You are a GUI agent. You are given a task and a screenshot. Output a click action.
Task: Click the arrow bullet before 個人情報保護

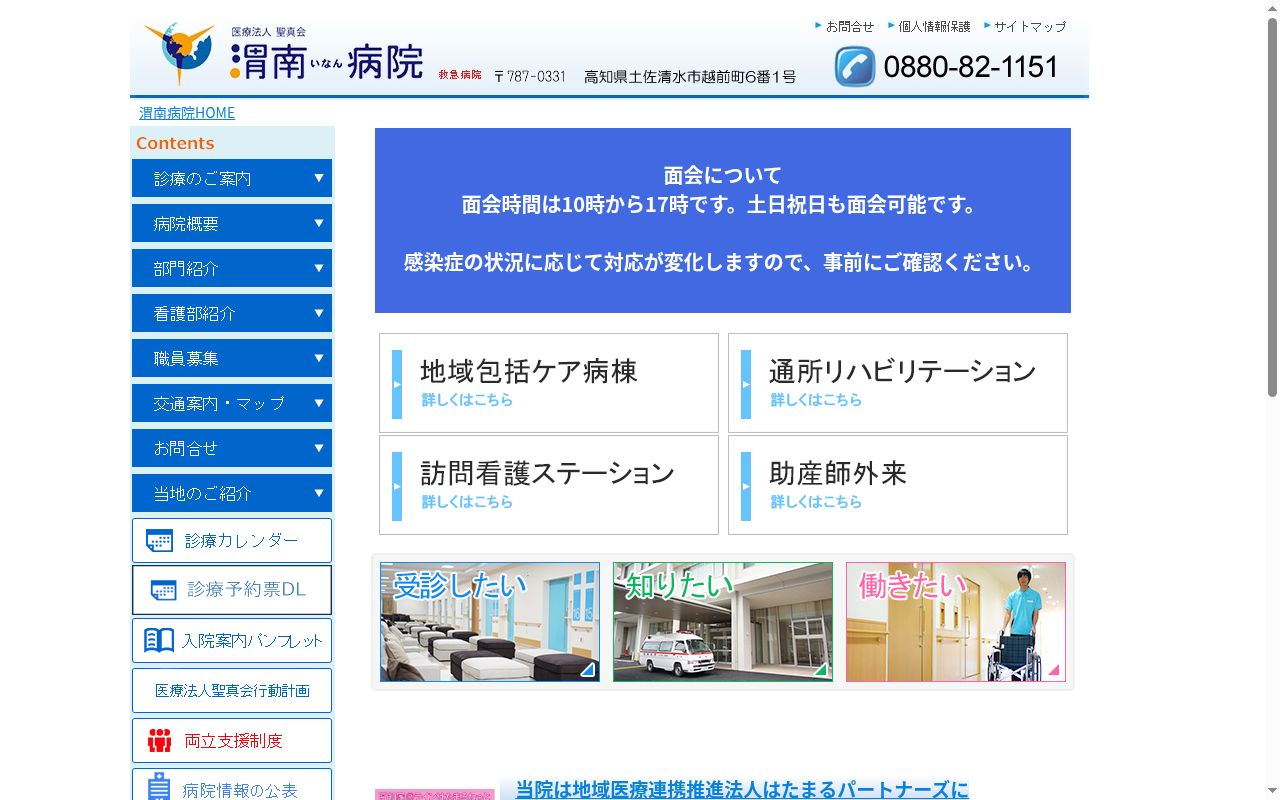(x=891, y=25)
